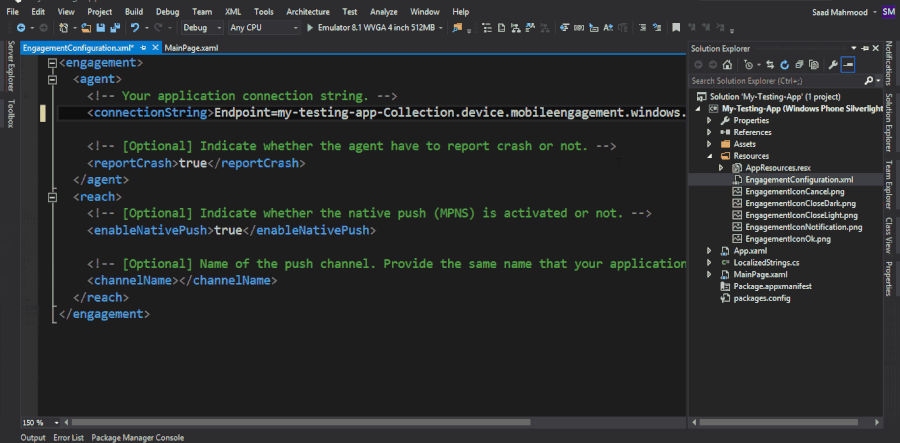
Task: Select Package.appxmanifest in Solution Explorer
Action: point(773,286)
